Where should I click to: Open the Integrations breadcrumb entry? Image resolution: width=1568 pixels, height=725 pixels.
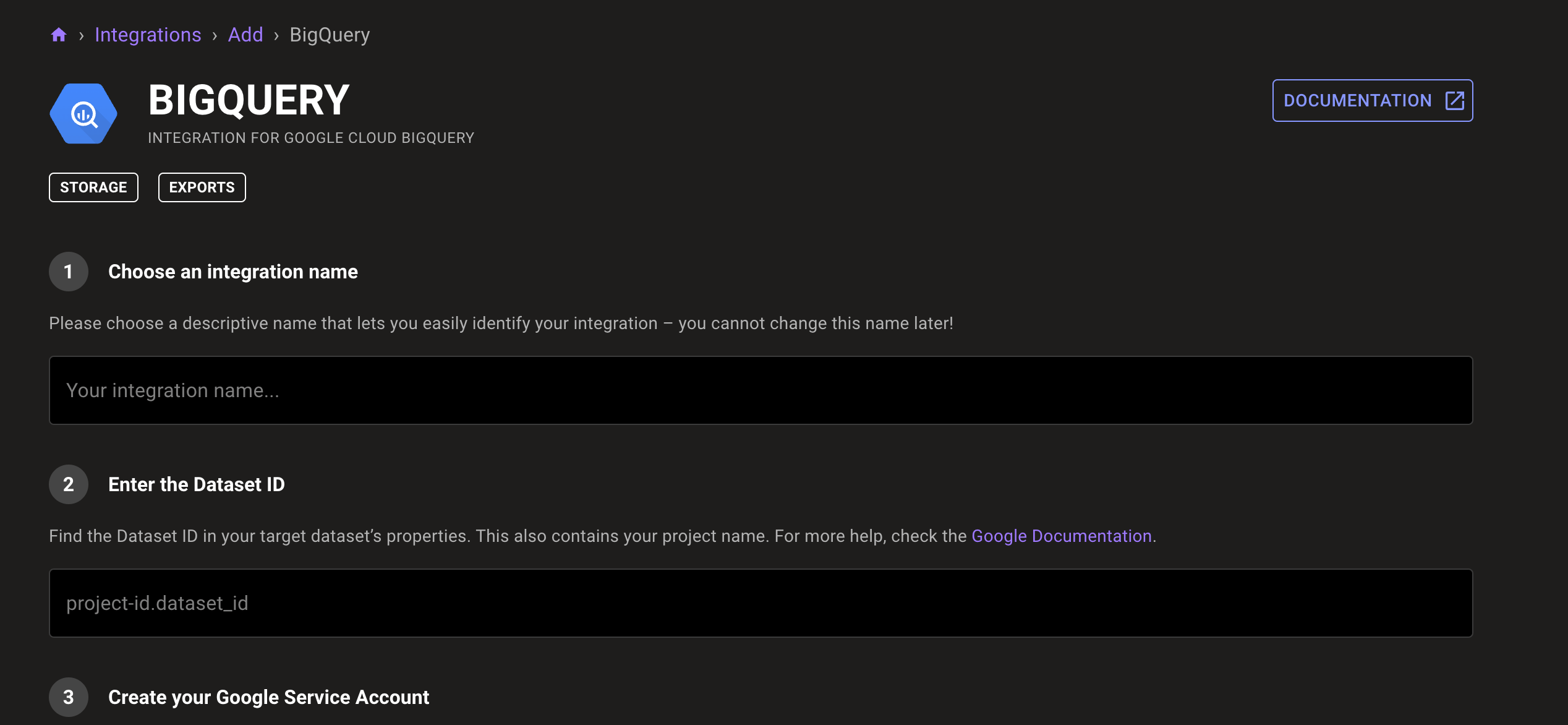coord(148,35)
